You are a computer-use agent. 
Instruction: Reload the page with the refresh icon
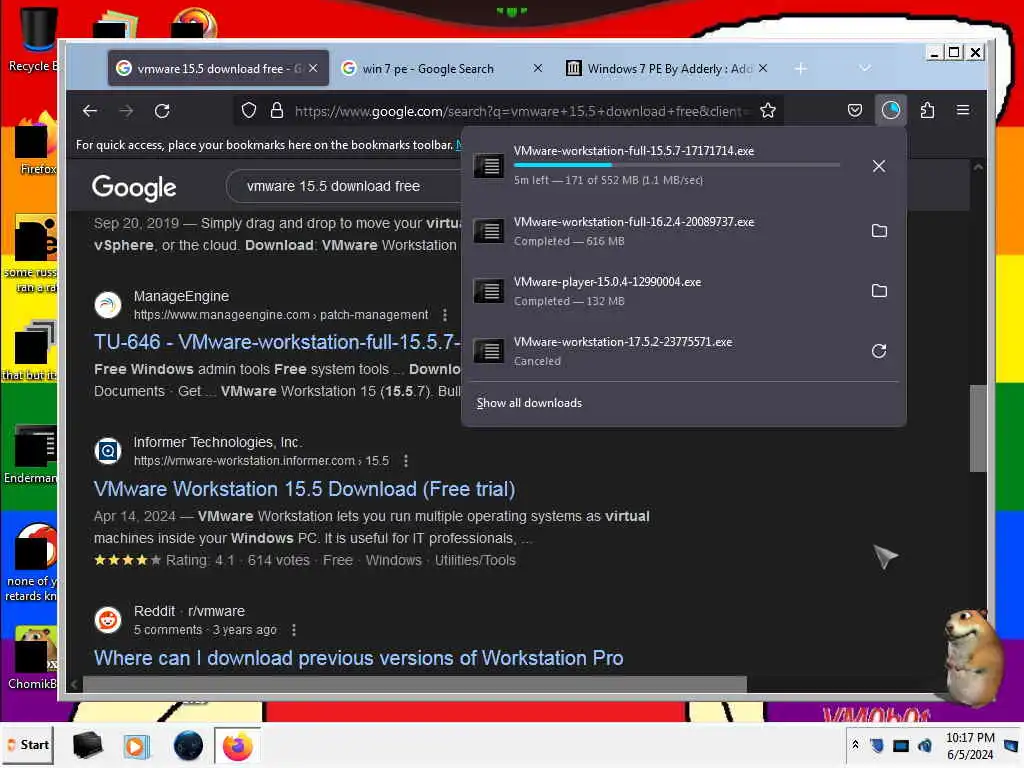pos(162,111)
